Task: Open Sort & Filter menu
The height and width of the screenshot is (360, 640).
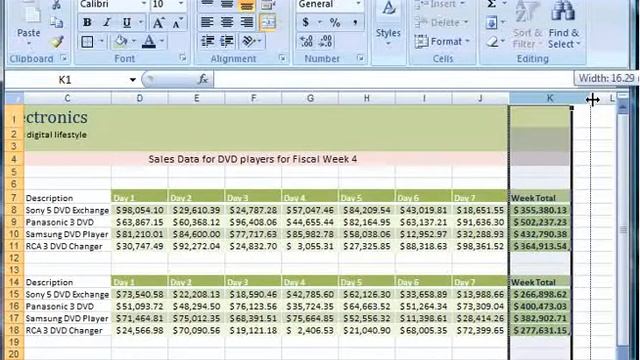Action: pos(527,24)
